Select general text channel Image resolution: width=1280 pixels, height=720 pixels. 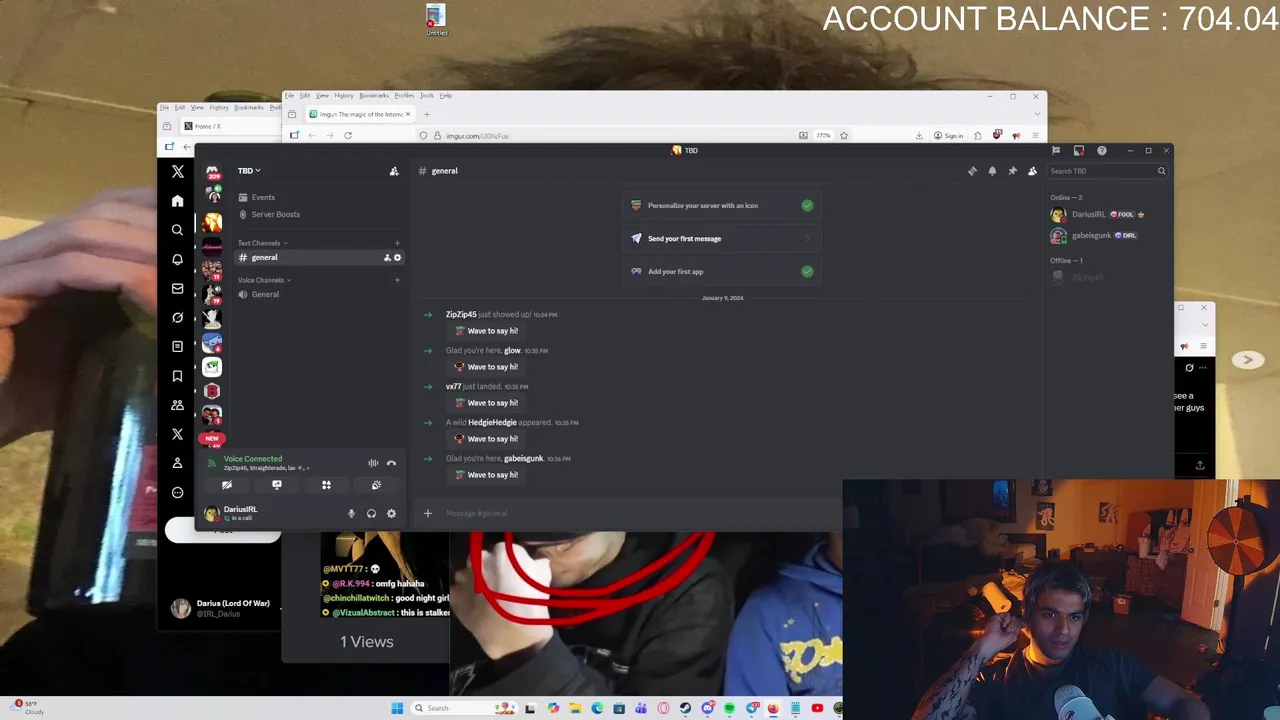click(x=319, y=258)
